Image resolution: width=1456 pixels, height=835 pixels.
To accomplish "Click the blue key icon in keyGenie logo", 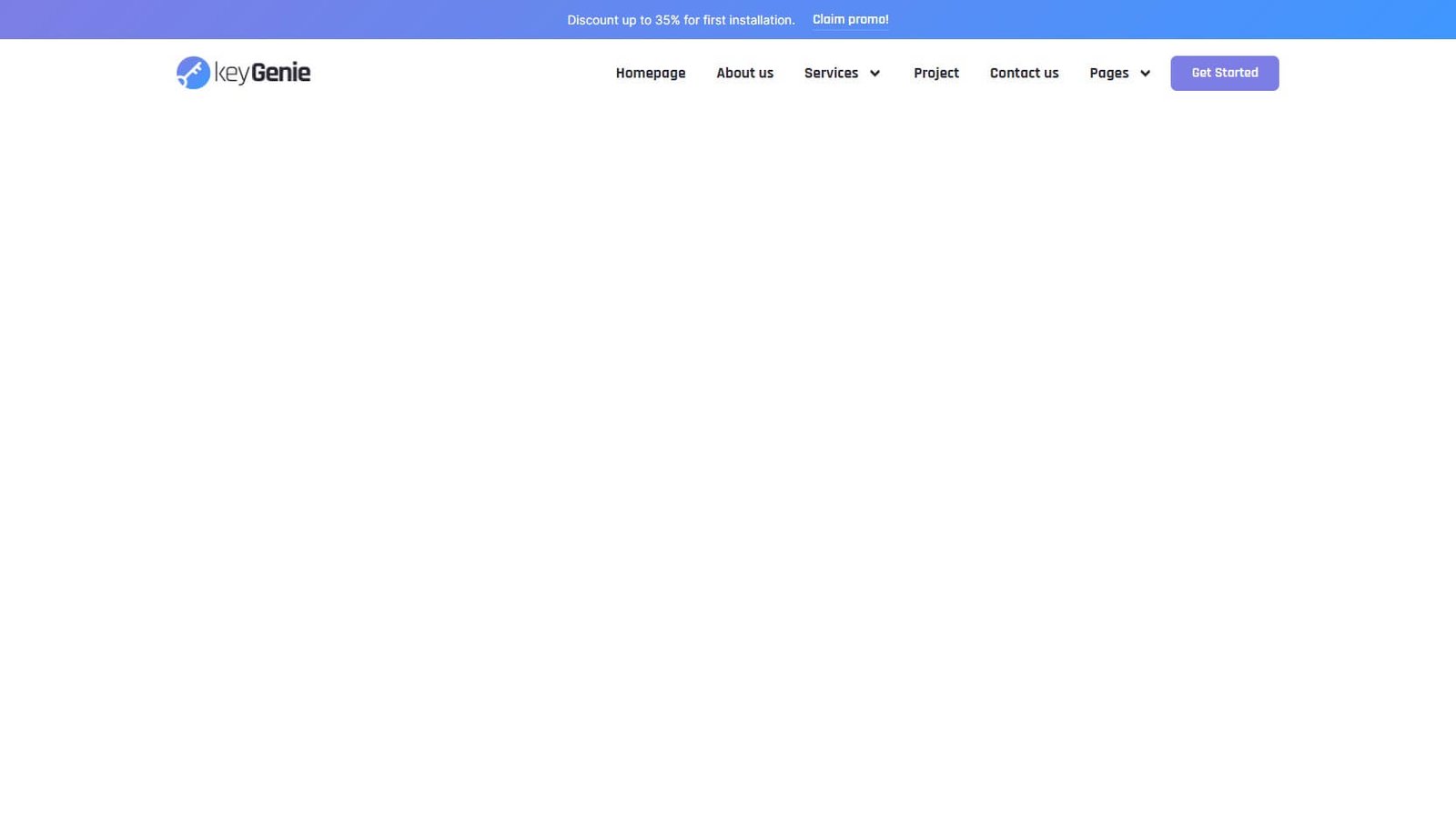I will point(193,73).
